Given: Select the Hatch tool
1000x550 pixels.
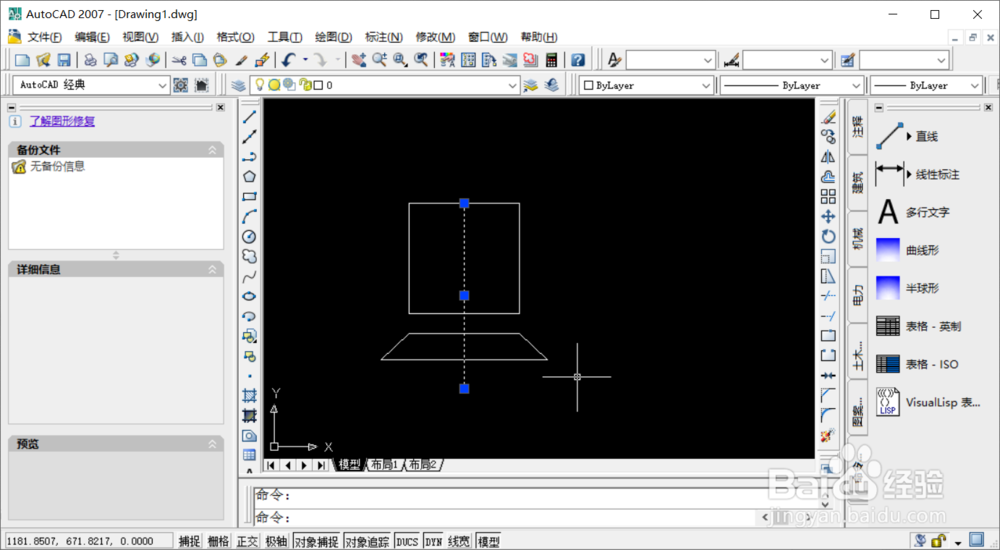Looking at the screenshot, I should tap(249, 396).
